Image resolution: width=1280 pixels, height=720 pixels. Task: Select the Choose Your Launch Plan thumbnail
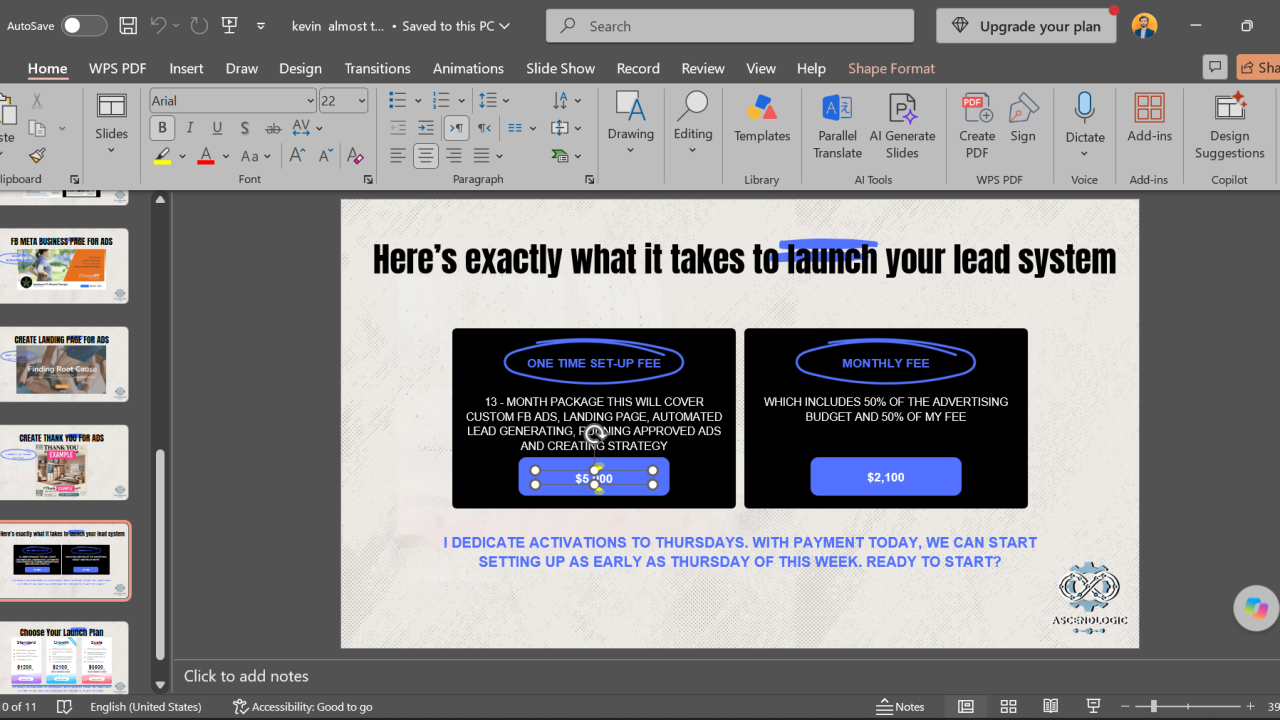pos(64,657)
